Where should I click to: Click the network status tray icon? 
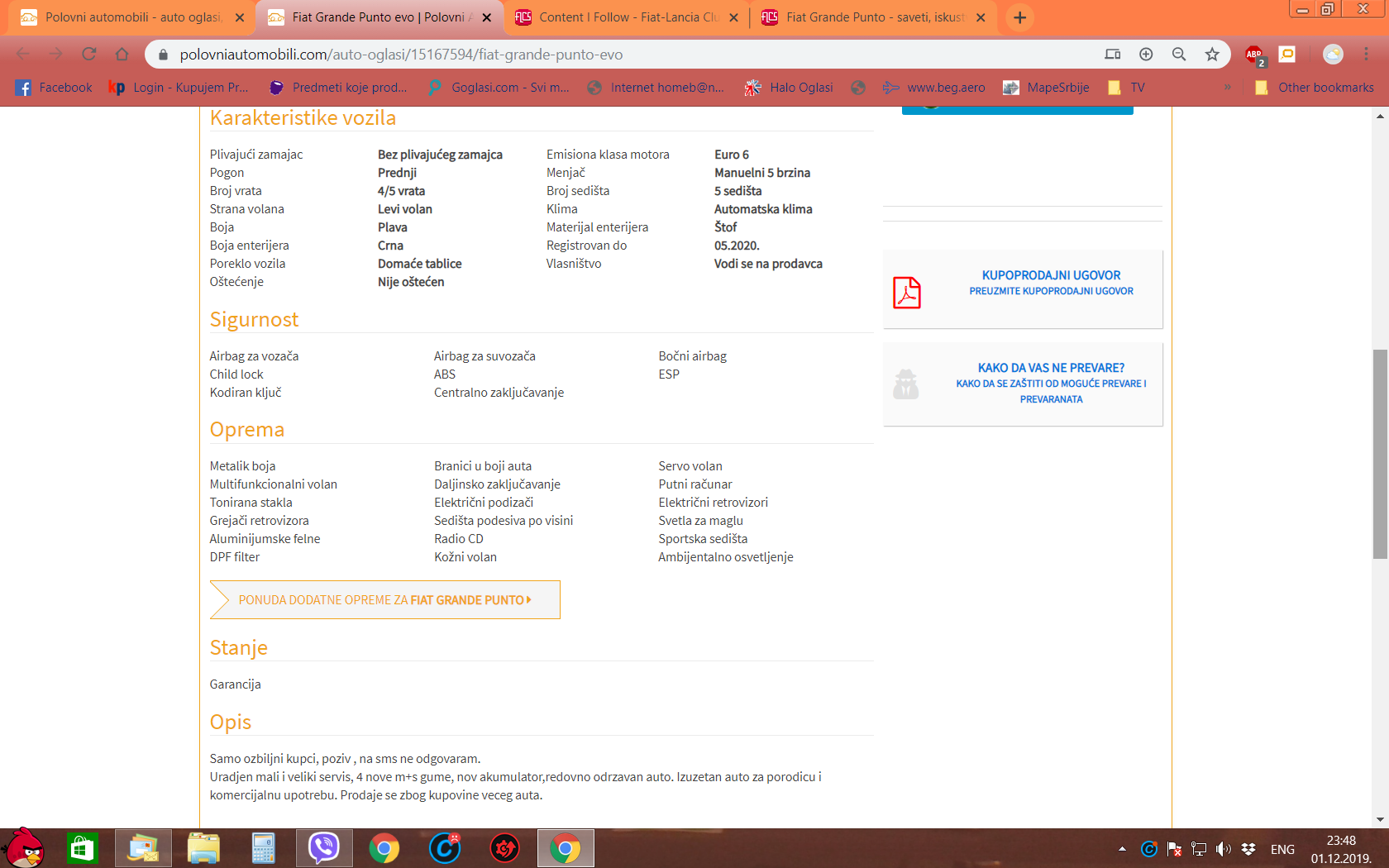[1199, 849]
